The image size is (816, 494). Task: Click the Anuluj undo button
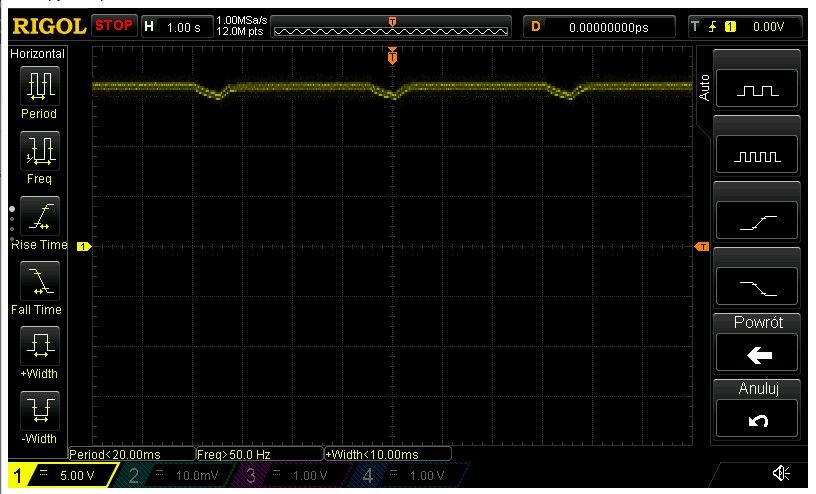click(x=757, y=418)
